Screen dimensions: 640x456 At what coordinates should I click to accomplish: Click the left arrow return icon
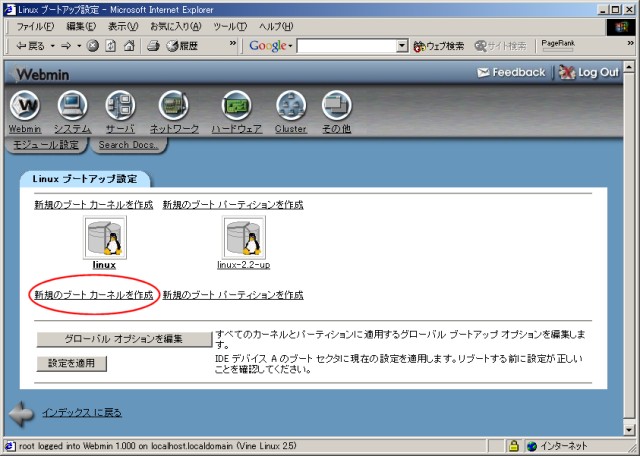(21, 414)
